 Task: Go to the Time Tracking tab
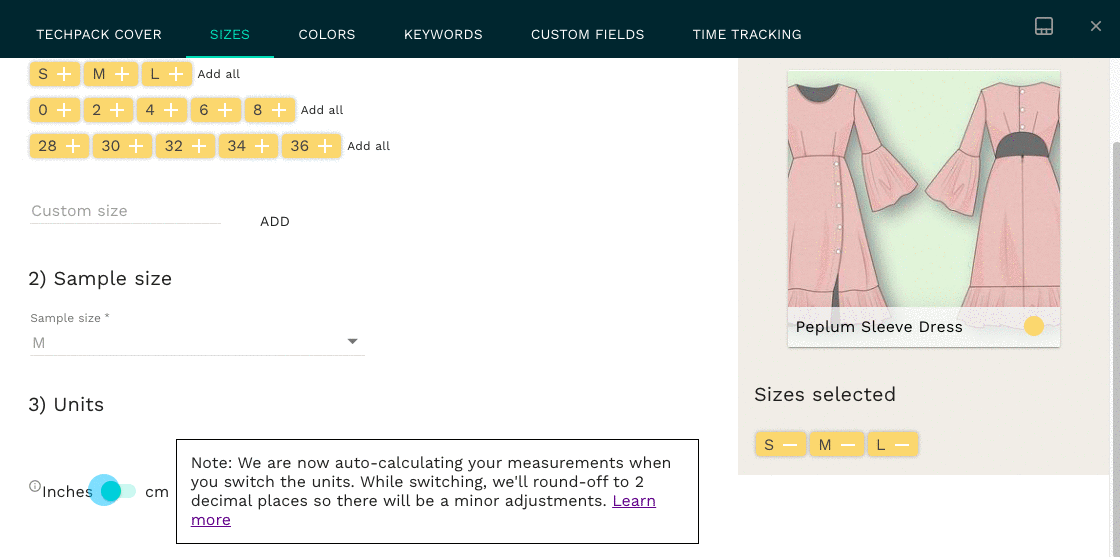747,34
